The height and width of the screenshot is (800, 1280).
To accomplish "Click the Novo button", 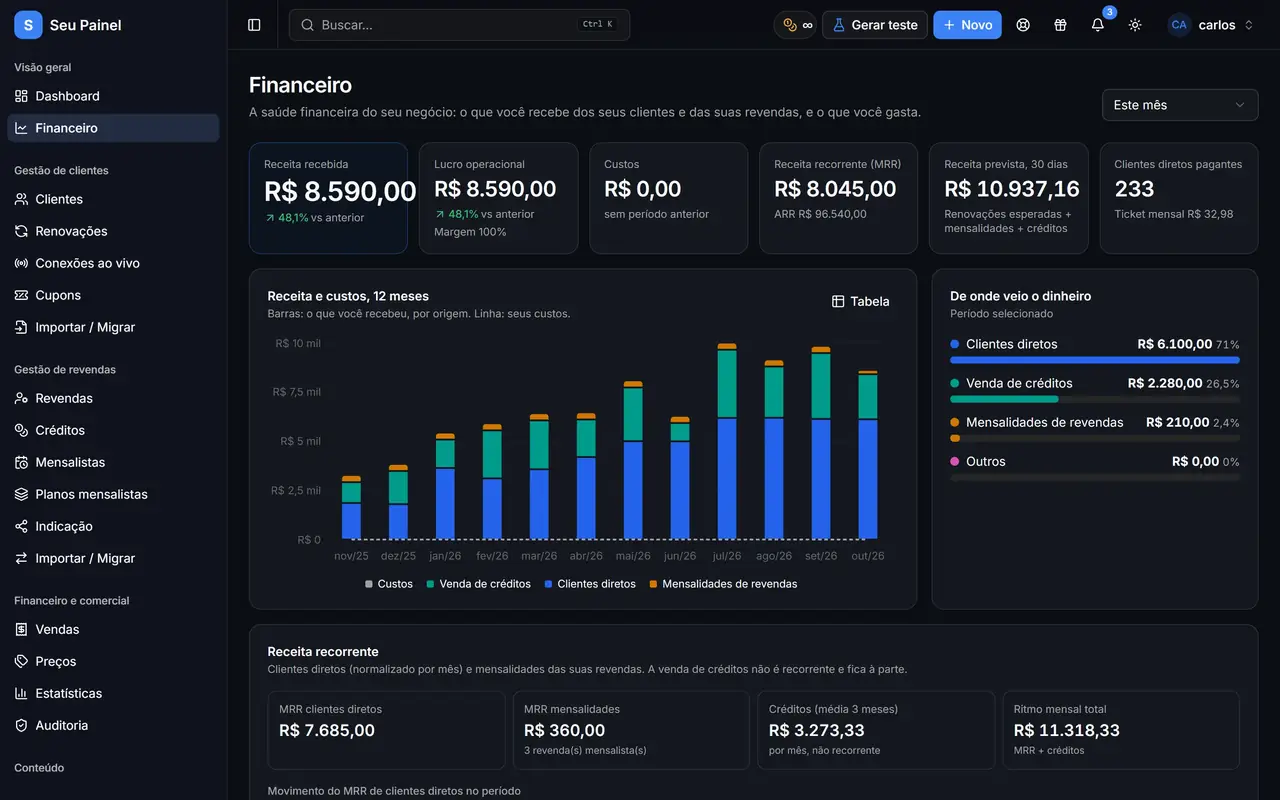I will (967, 25).
